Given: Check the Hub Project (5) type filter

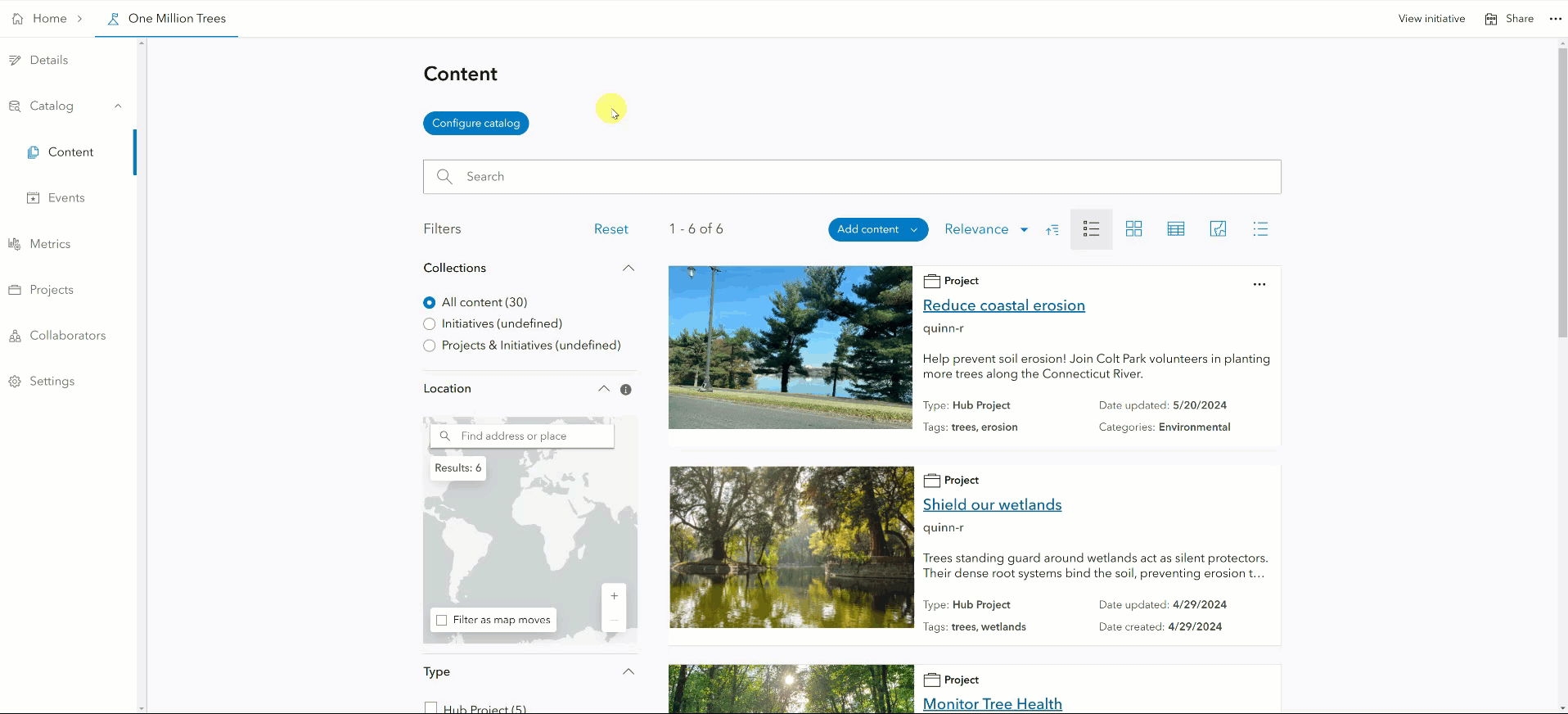Looking at the screenshot, I should (431, 708).
